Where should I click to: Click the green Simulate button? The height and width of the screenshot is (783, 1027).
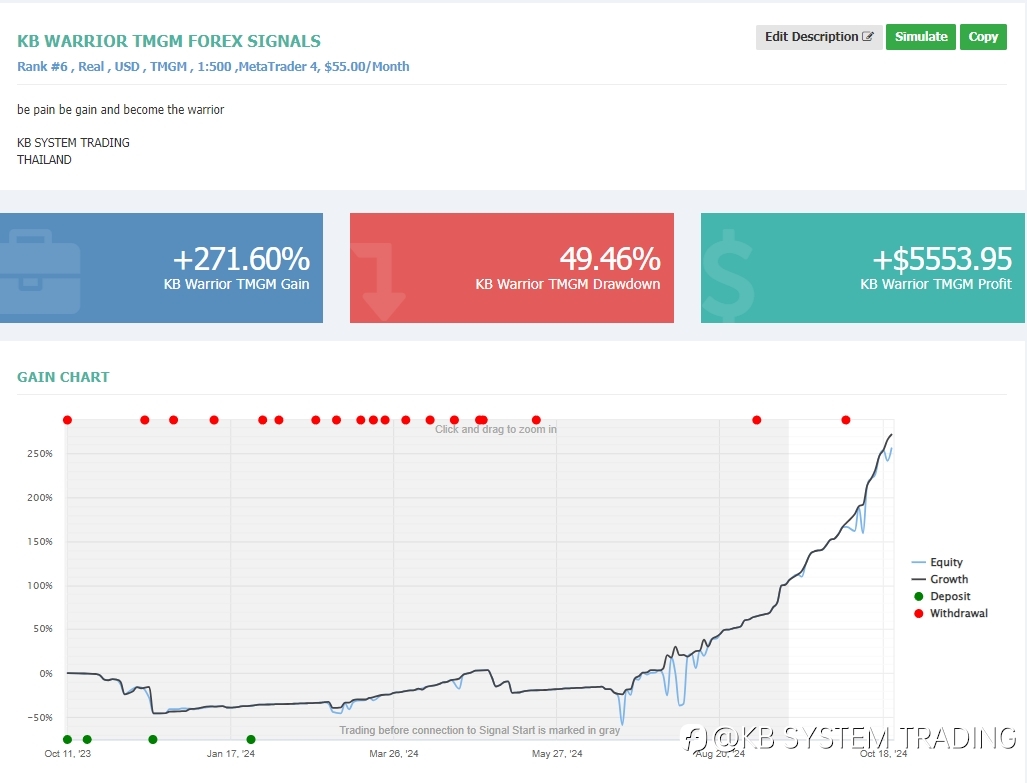[921, 37]
